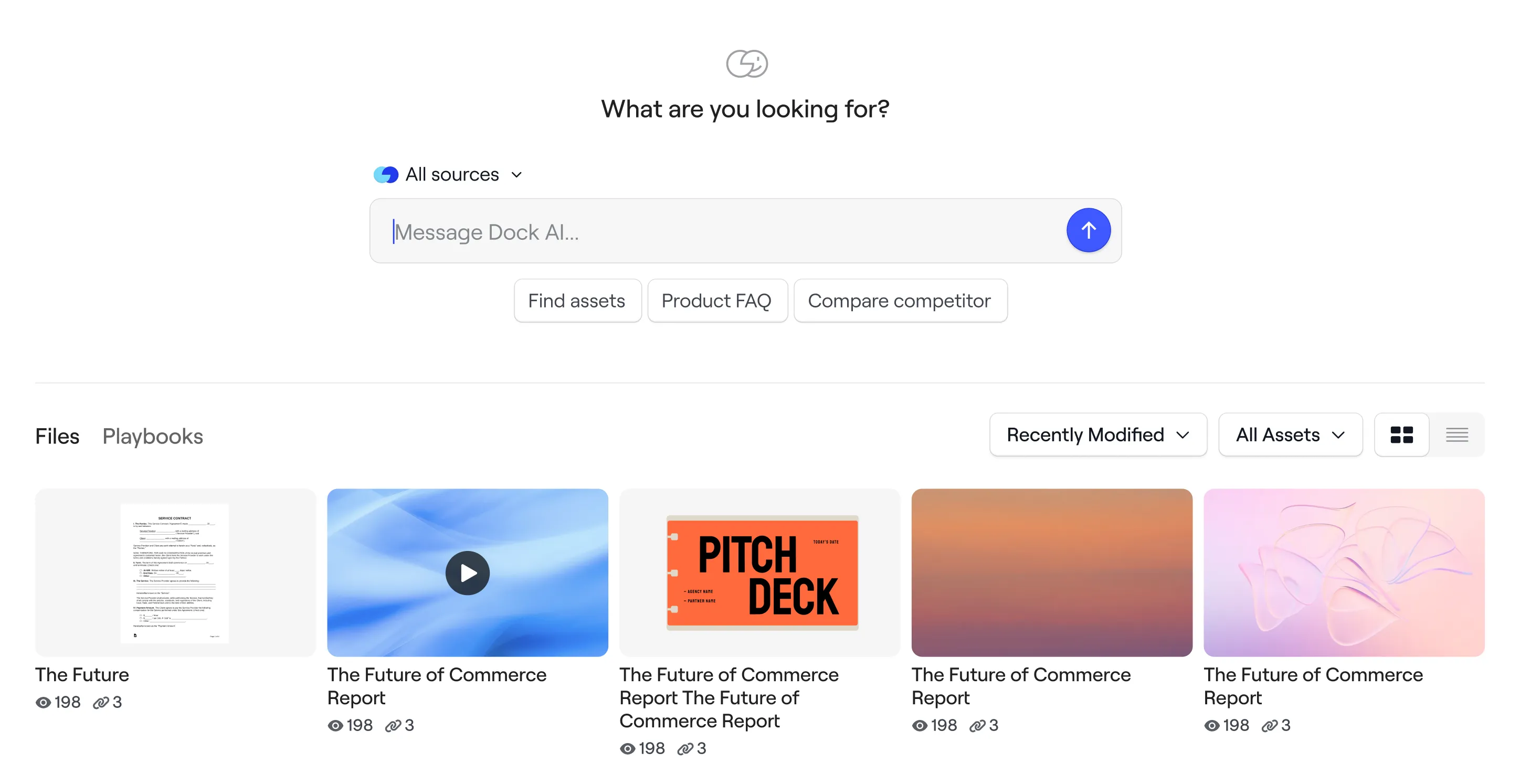Click the link icon under the pink thumbnail

pyautogui.click(x=1269, y=726)
